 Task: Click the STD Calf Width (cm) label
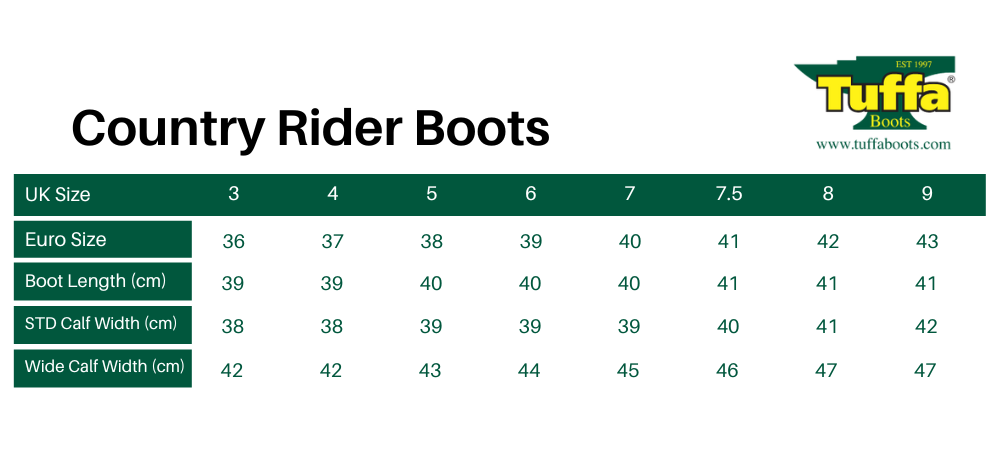pos(101,323)
